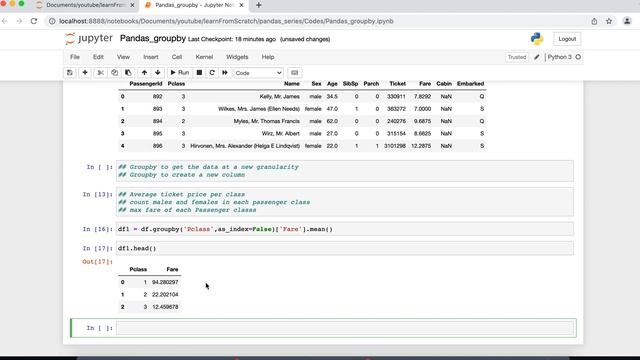This screenshot has width=640, height=360.
Task: Click the Fare value 94.280297
Action: [165, 282]
